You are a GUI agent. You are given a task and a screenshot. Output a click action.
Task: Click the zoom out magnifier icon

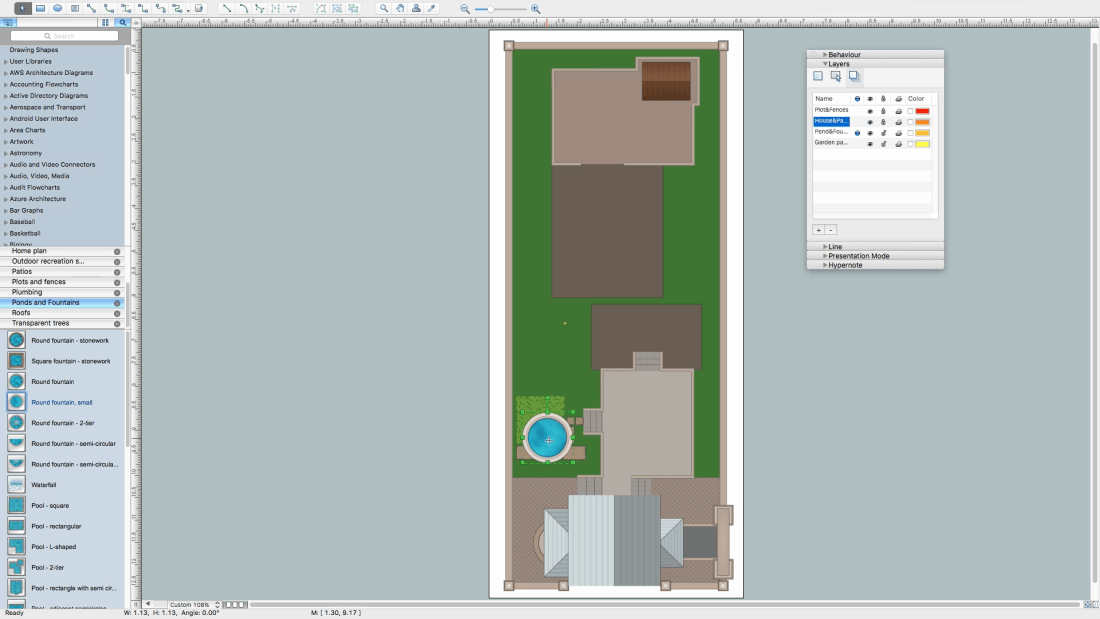(x=465, y=8)
